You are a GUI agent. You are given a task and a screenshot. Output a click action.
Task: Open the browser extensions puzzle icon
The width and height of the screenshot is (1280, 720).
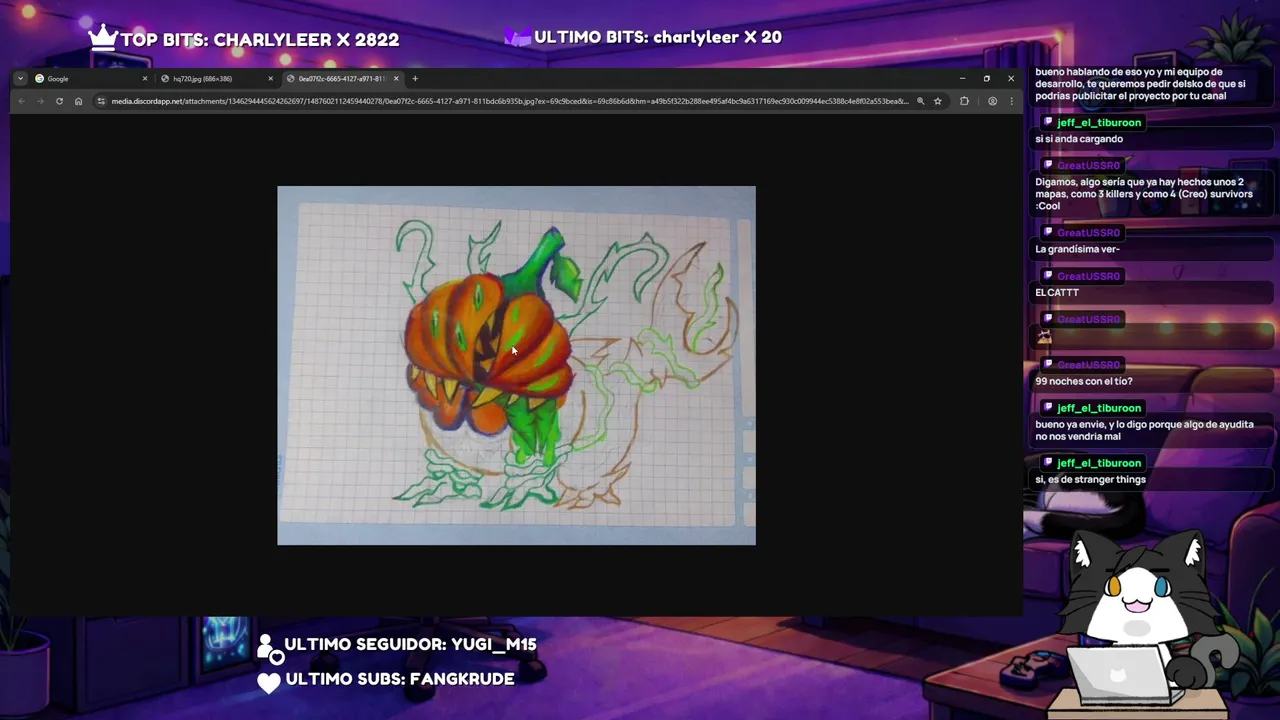pyautogui.click(x=964, y=101)
